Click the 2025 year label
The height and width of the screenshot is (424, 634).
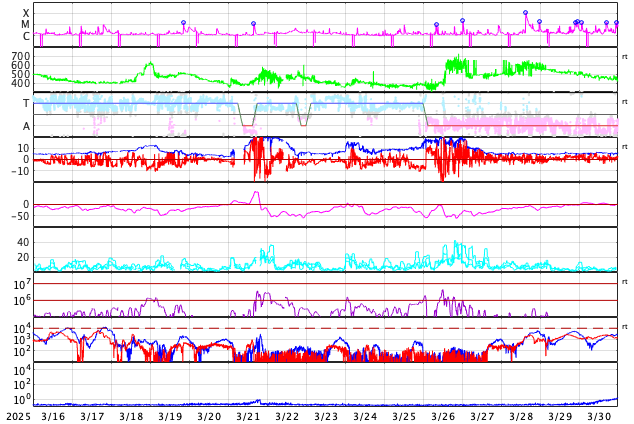[x=19, y=416]
